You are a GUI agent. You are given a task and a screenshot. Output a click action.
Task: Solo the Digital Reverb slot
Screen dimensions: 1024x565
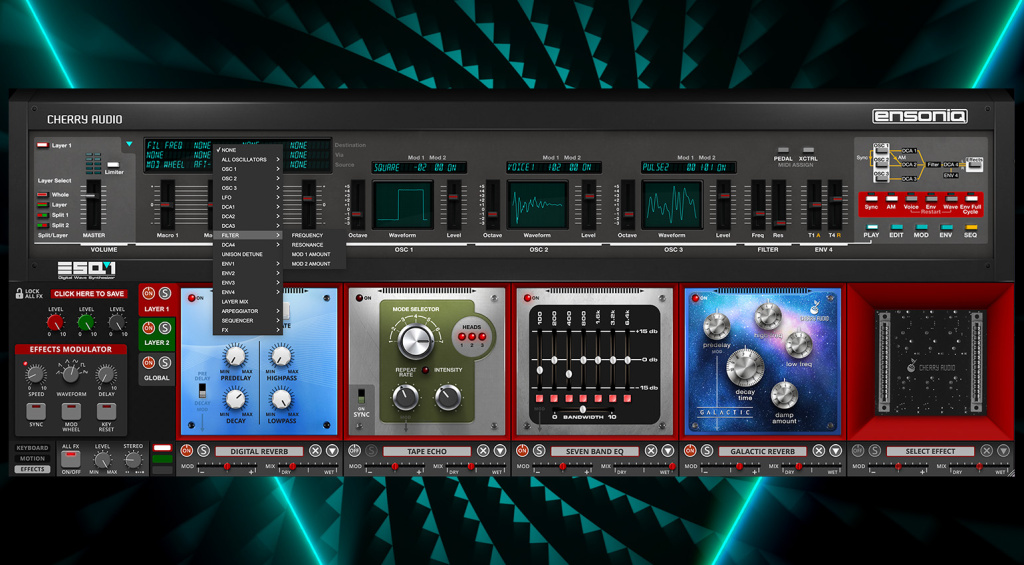pyautogui.click(x=203, y=451)
